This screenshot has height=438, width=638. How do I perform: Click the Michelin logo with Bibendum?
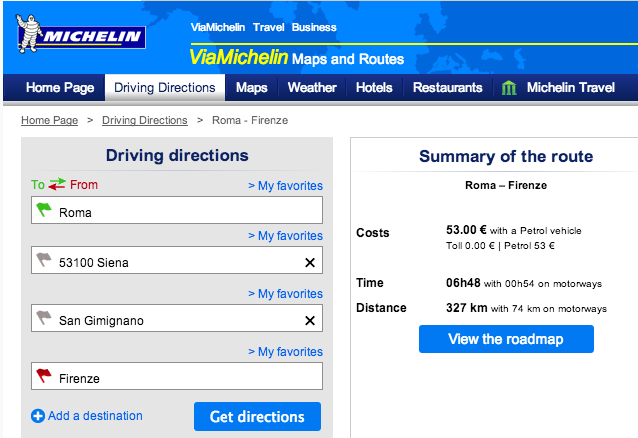[81, 34]
